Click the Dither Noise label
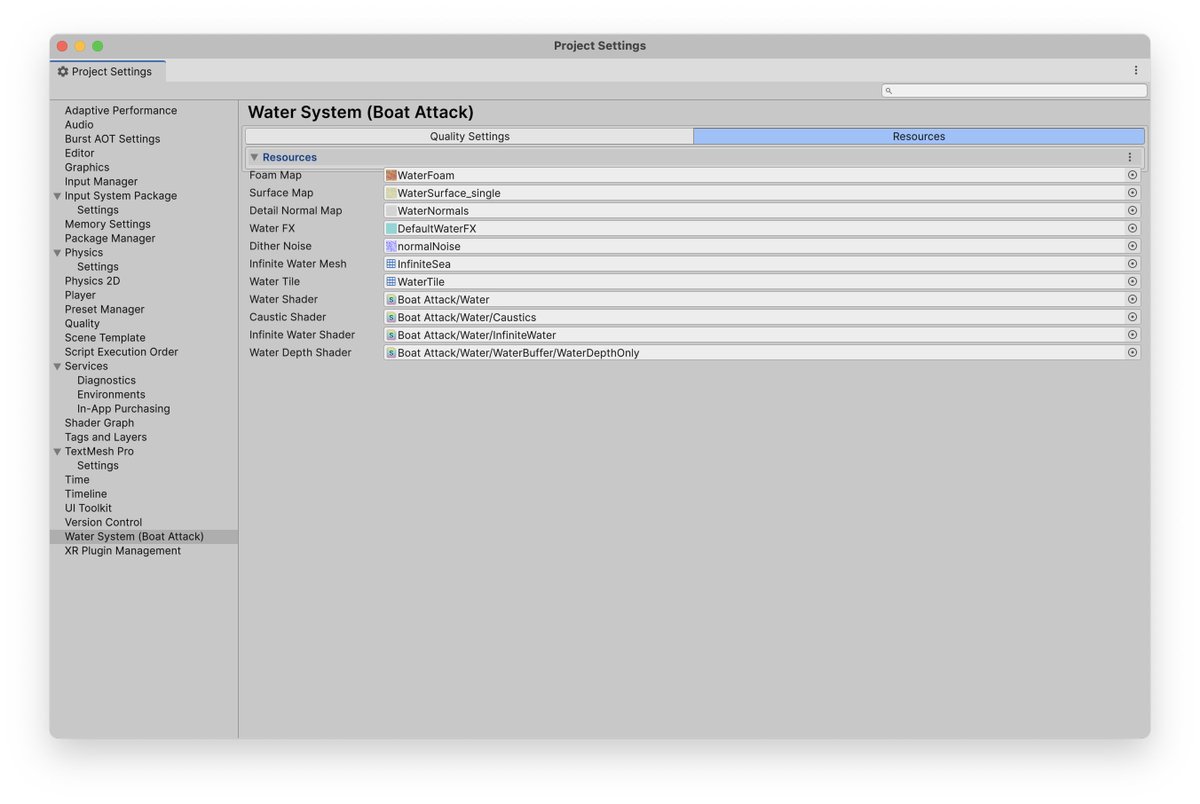This screenshot has width=1200, height=804. click(280, 246)
